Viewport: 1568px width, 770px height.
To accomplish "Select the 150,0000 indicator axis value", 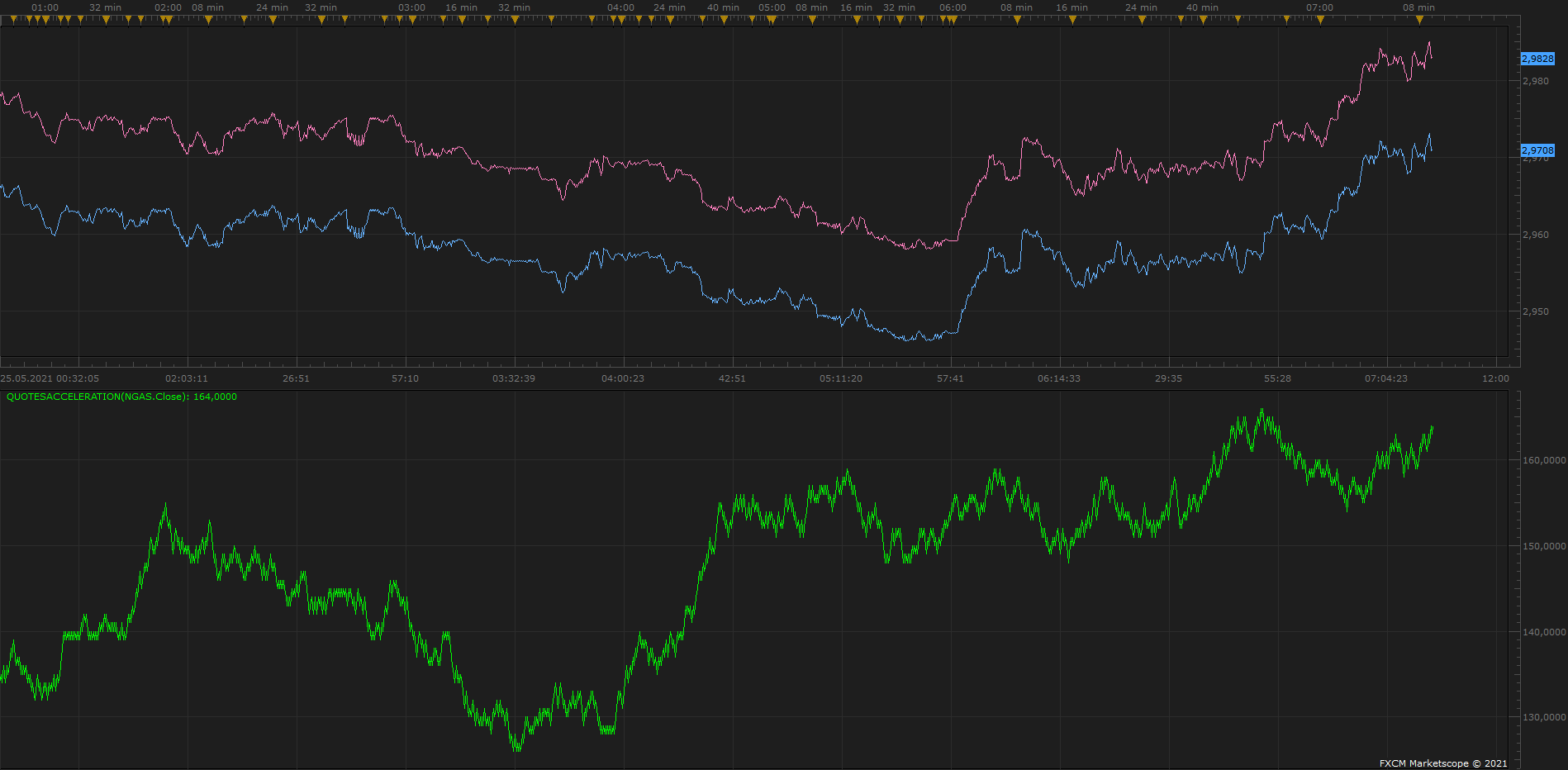I will pyautogui.click(x=1544, y=546).
